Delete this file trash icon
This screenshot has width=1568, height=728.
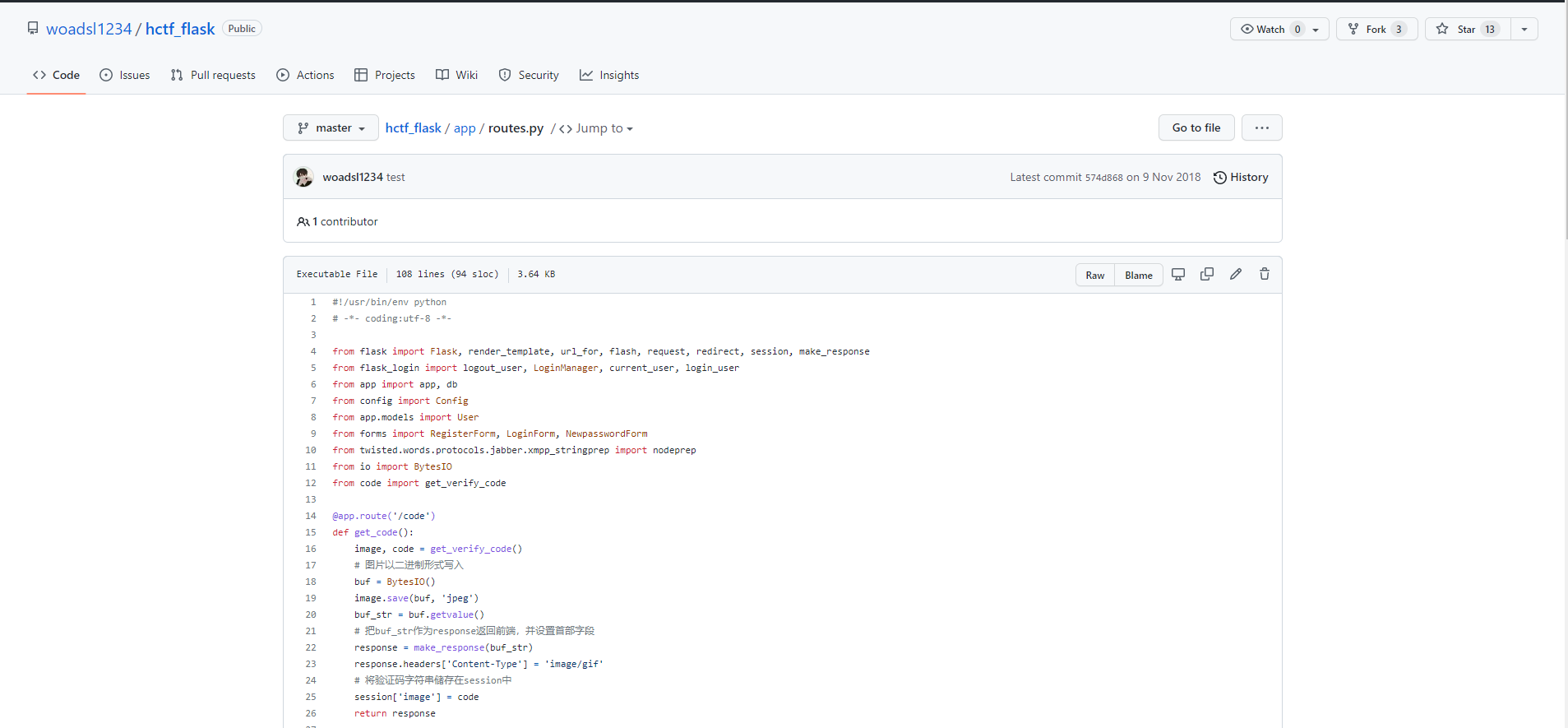tap(1265, 274)
